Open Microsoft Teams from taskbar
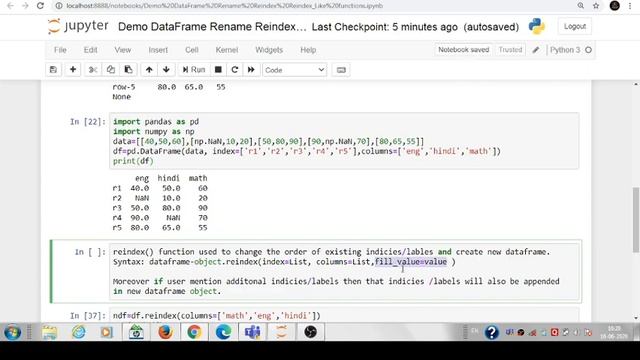Screen dimensions: 640x360 pos(253,332)
